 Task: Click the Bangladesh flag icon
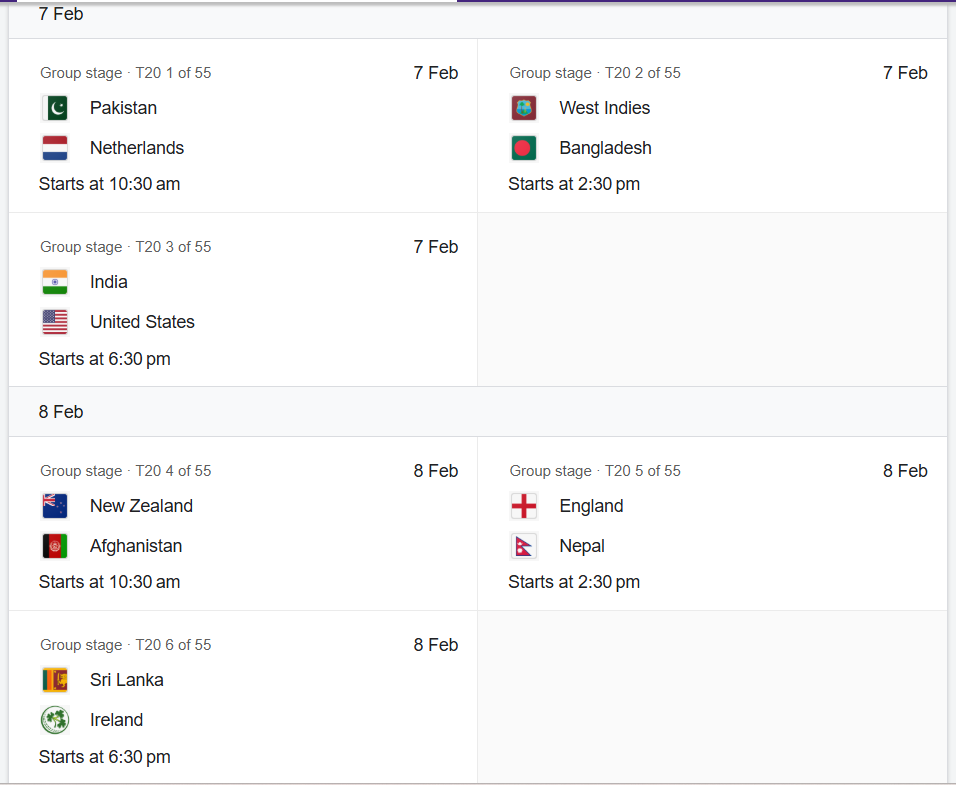pos(524,148)
